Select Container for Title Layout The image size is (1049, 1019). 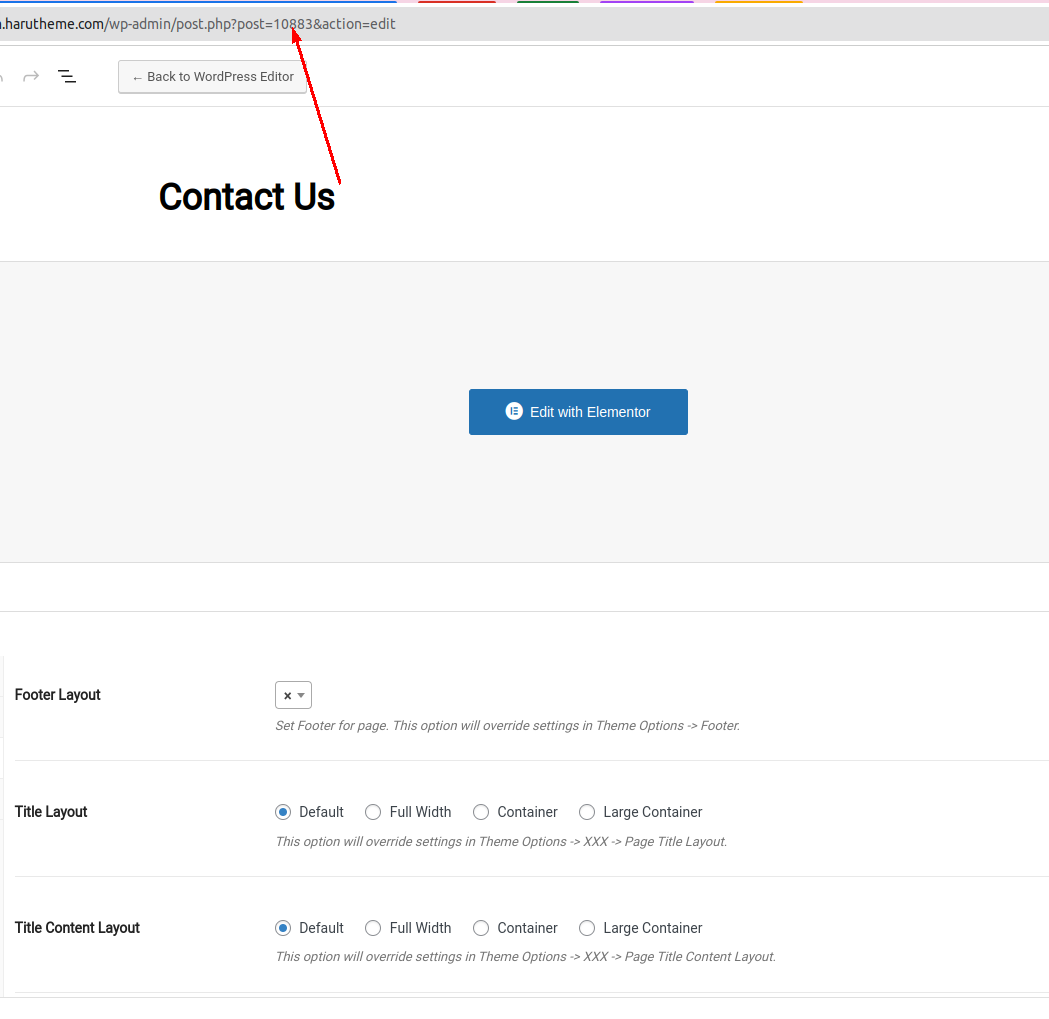480,812
